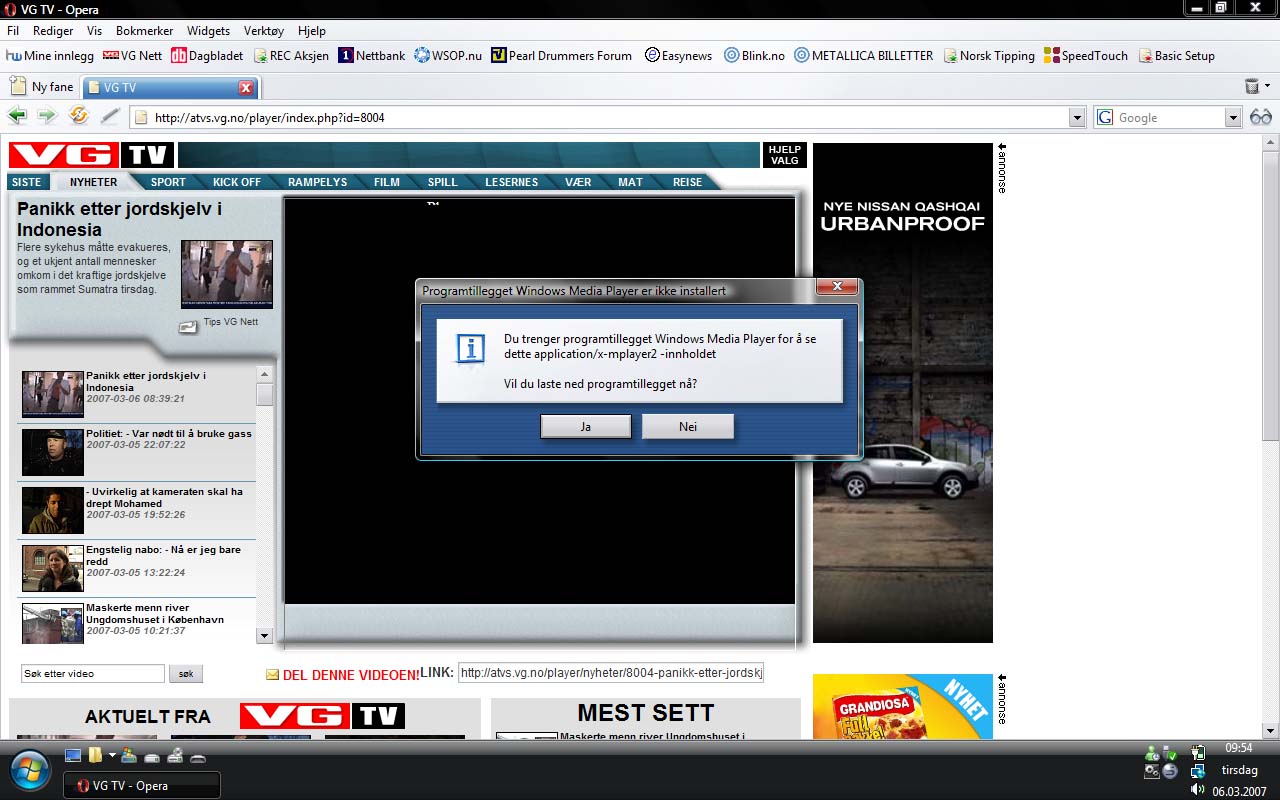Expand the Google search engine dropdown
Image resolution: width=1280 pixels, height=800 pixels.
pos(1233,118)
